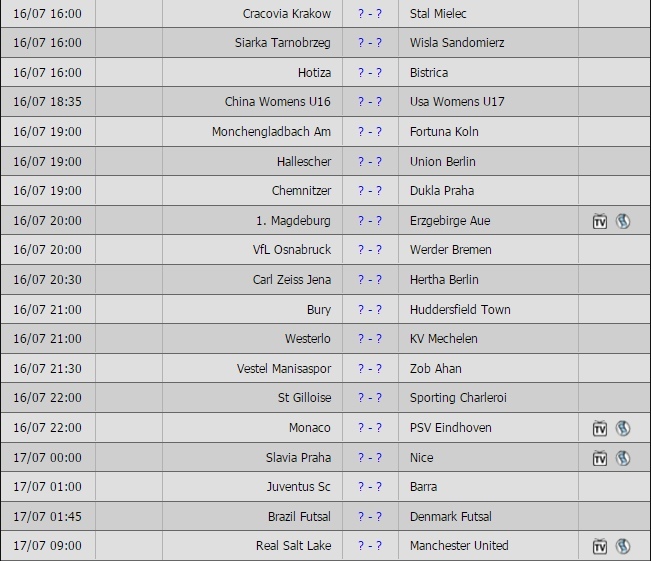
Task: Select score link for China Womens U16 match
Action: coord(370,102)
